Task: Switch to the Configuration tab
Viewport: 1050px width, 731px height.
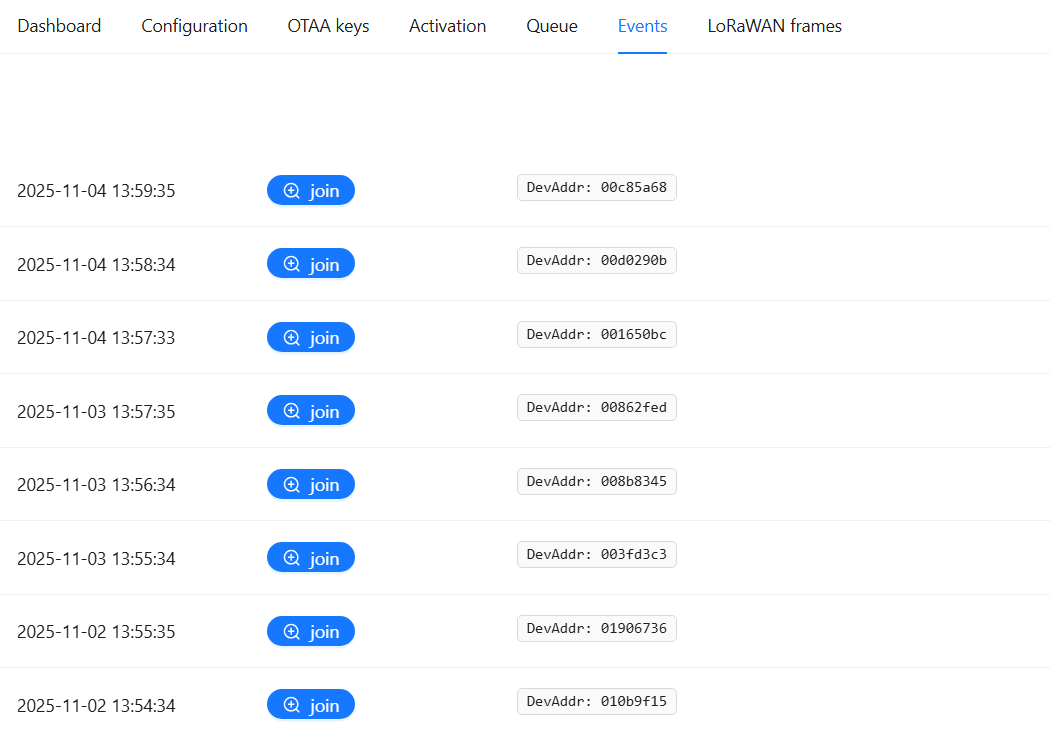Action: click(x=194, y=26)
